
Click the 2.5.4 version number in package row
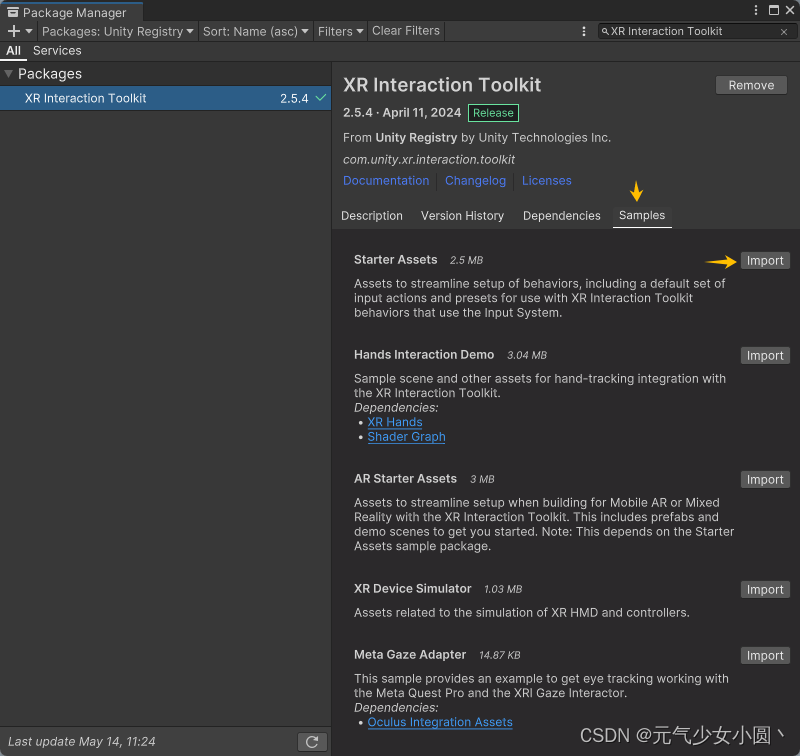point(294,98)
